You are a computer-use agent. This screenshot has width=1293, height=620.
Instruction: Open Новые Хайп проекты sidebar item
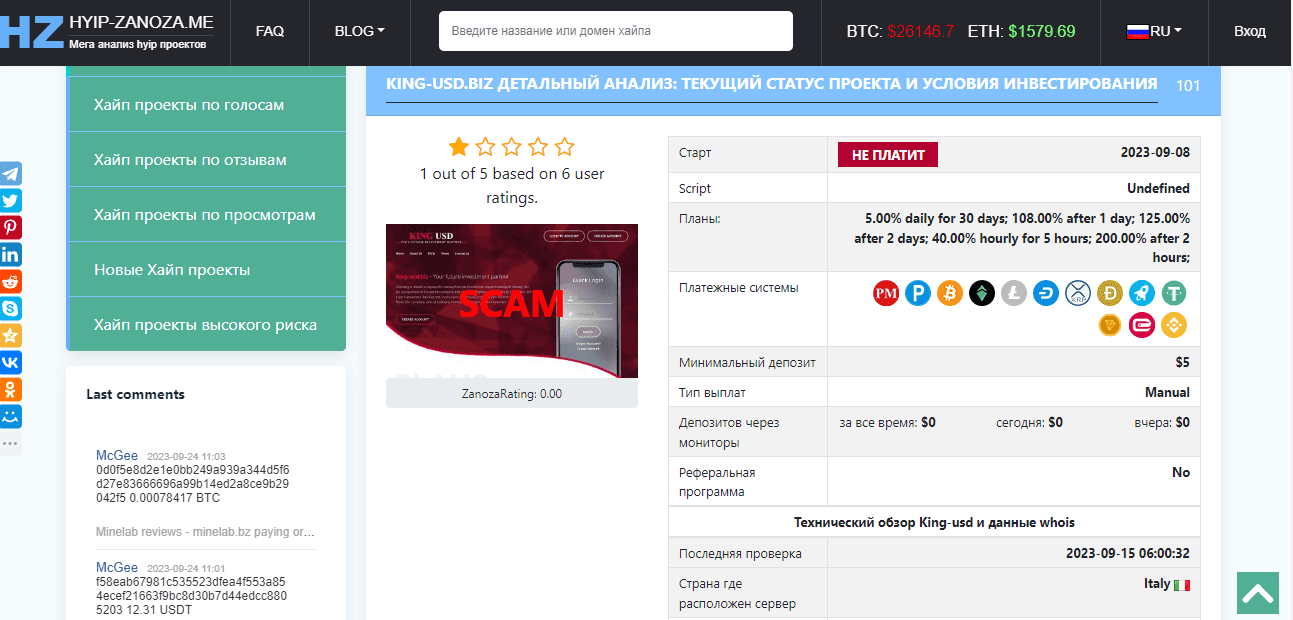click(172, 270)
